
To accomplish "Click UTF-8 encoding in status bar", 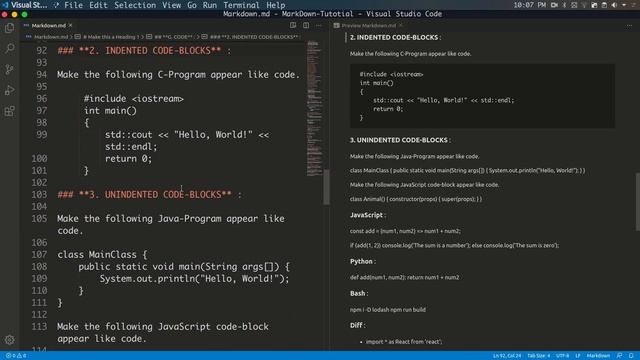I will point(562,356).
